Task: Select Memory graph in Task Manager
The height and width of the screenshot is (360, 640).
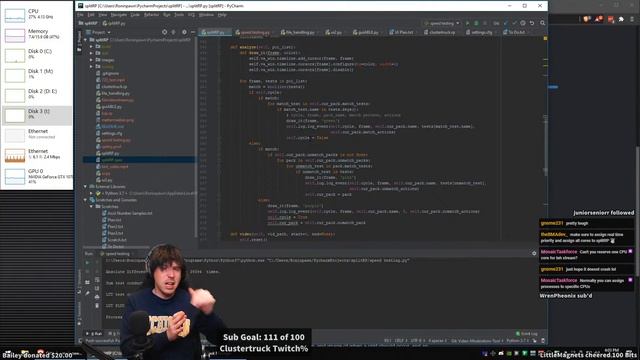Action: point(37,35)
